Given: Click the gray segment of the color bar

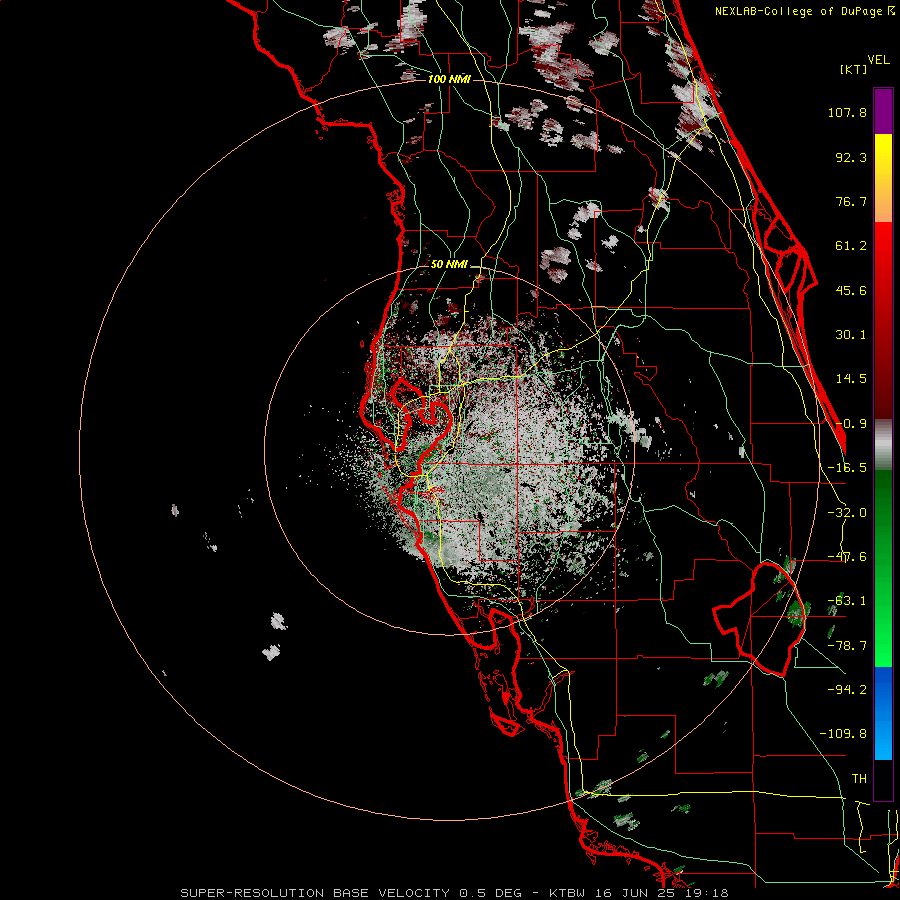Looking at the screenshot, I should (x=883, y=445).
